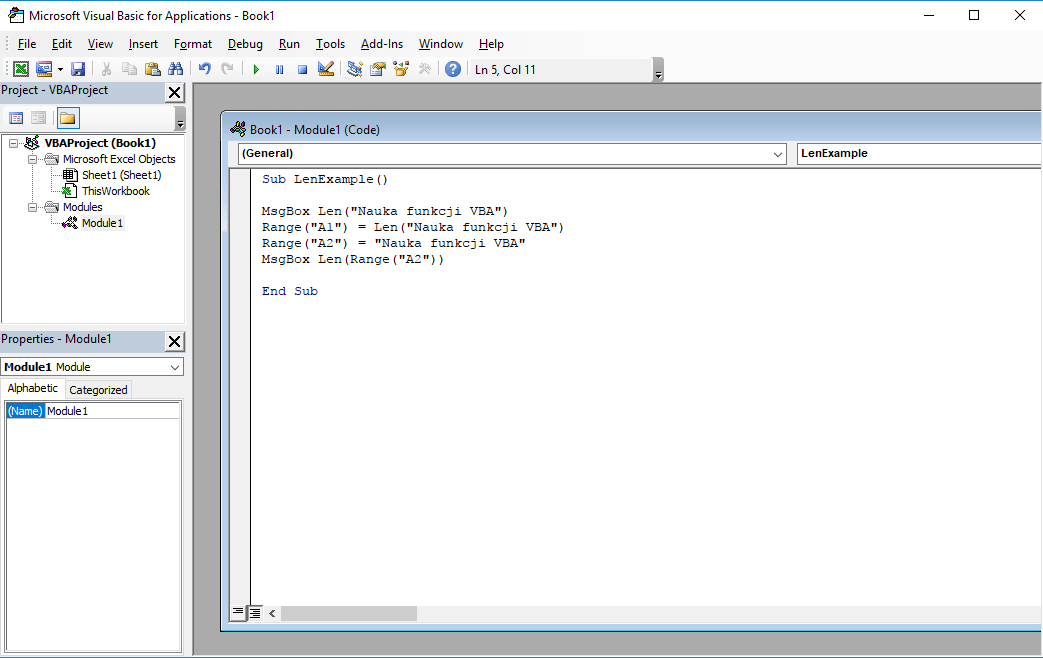Pause execution with the Break icon
The image size is (1043, 658).
point(279,68)
